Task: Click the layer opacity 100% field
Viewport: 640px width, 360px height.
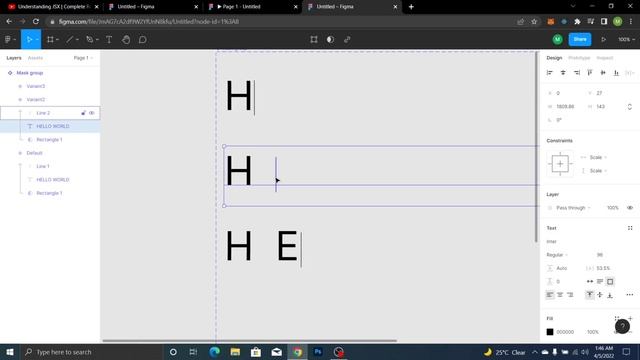Action: [612, 208]
